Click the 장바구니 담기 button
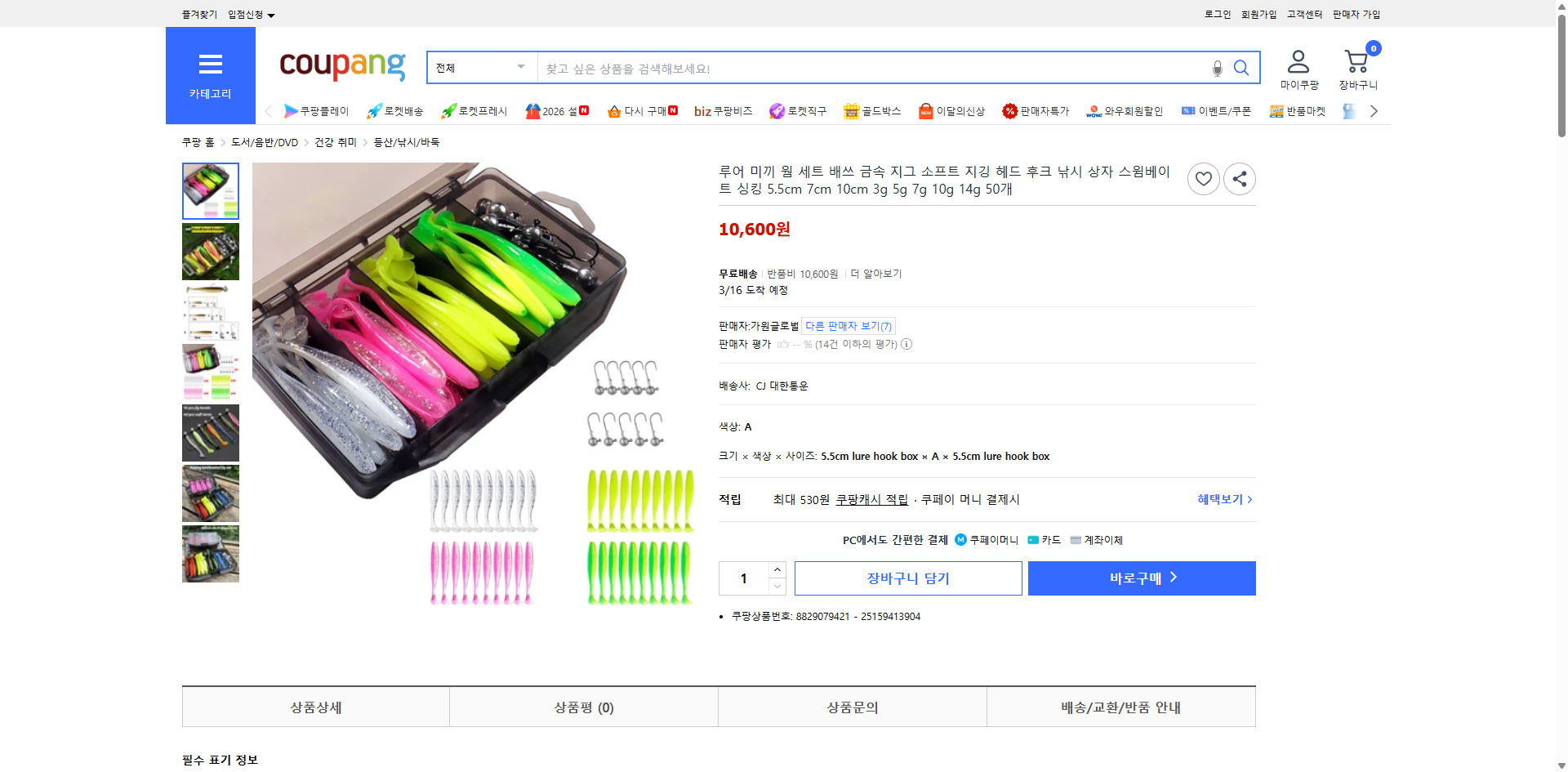The width and height of the screenshot is (1568, 772). tap(907, 578)
